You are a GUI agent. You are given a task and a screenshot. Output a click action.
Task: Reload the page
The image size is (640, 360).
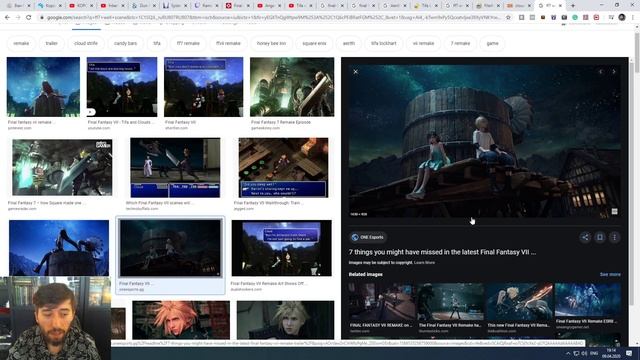29,18
